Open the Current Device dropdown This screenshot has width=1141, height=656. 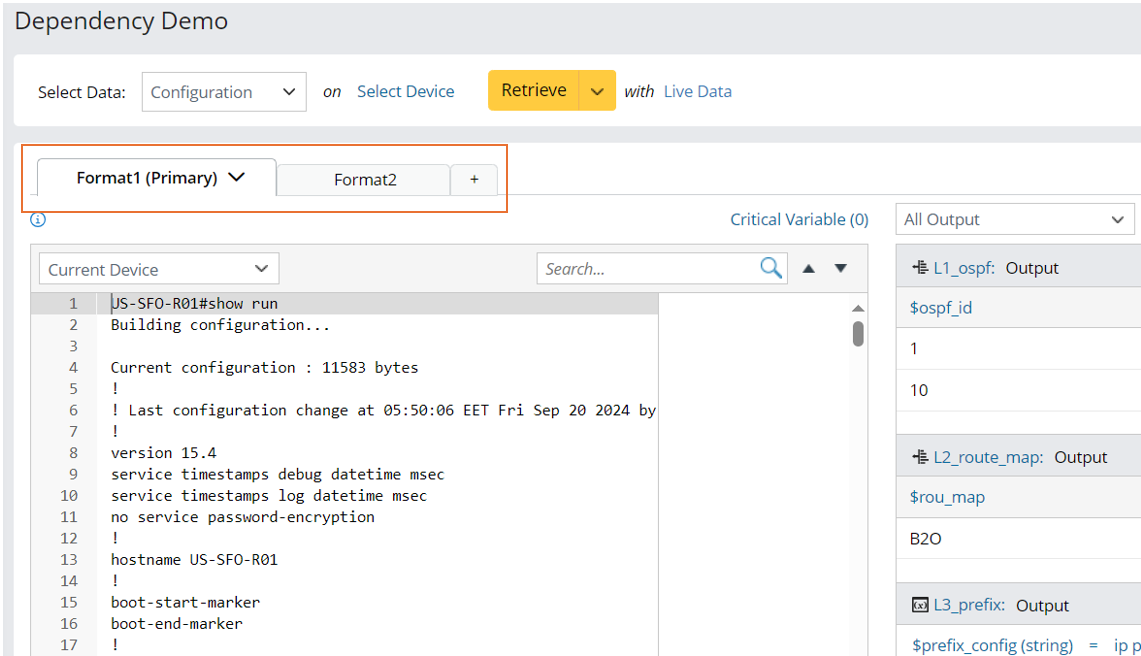[159, 269]
